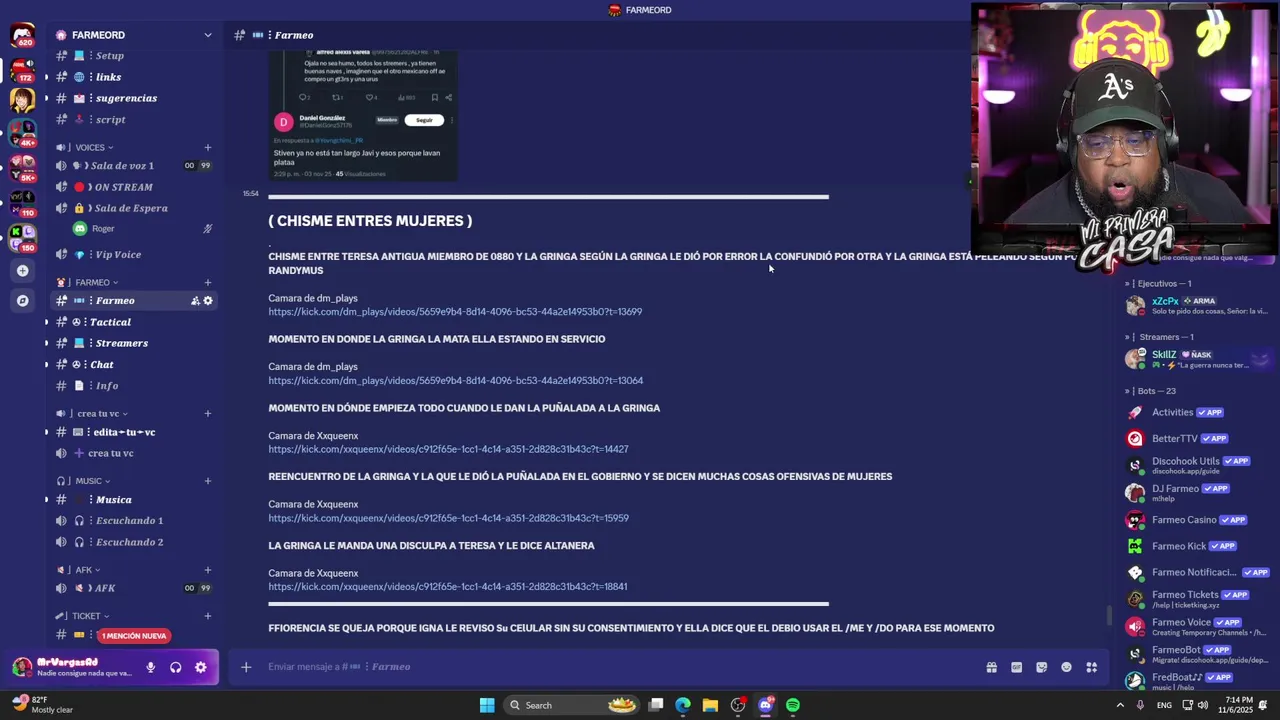Open the server folder with 150 badge

[x=22, y=237]
